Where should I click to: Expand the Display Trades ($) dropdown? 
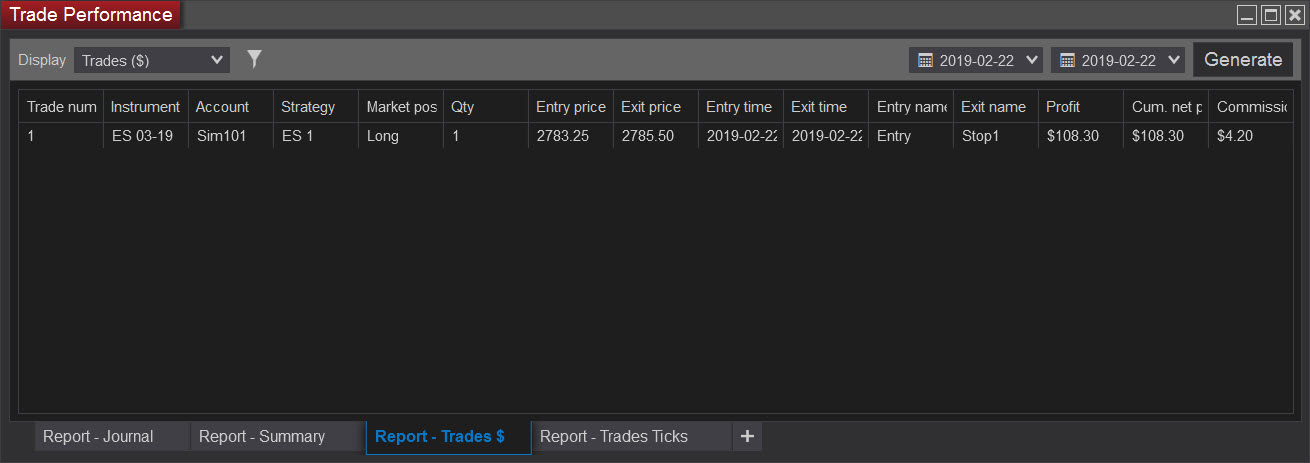coord(152,60)
